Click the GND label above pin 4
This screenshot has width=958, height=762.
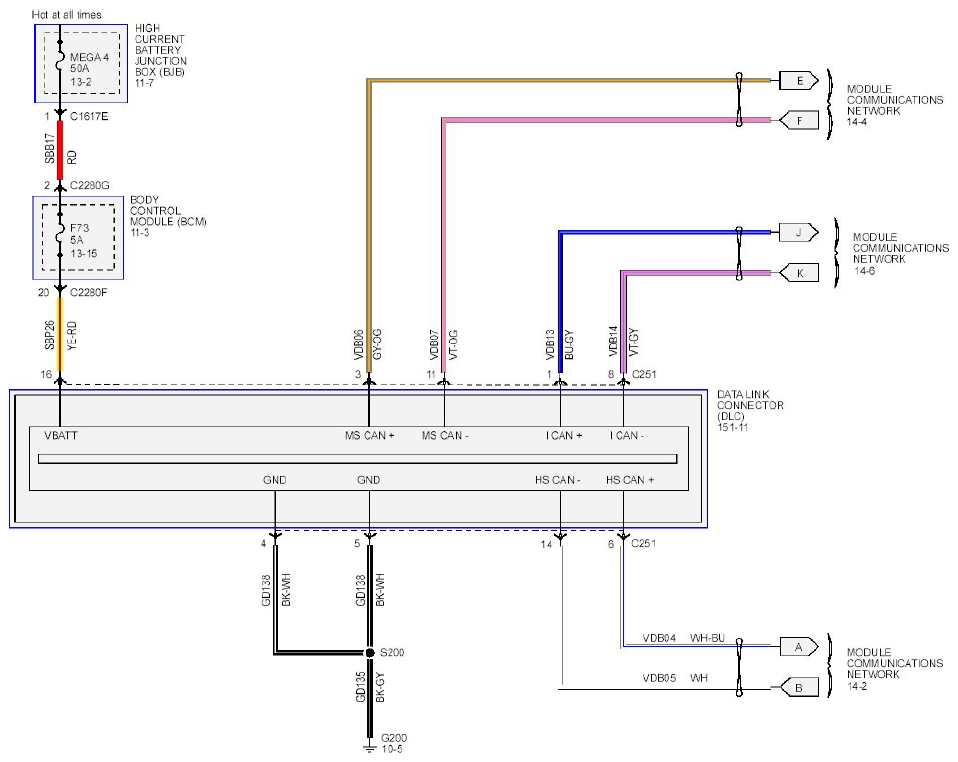point(274,480)
